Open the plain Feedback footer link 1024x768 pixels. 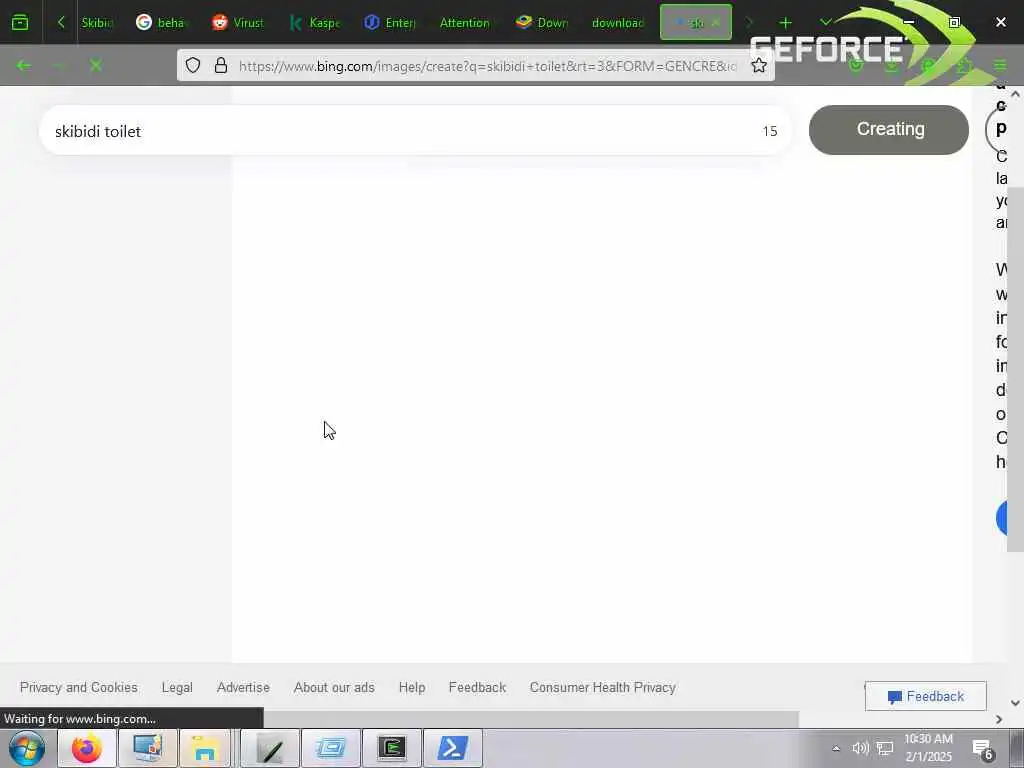(x=477, y=688)
